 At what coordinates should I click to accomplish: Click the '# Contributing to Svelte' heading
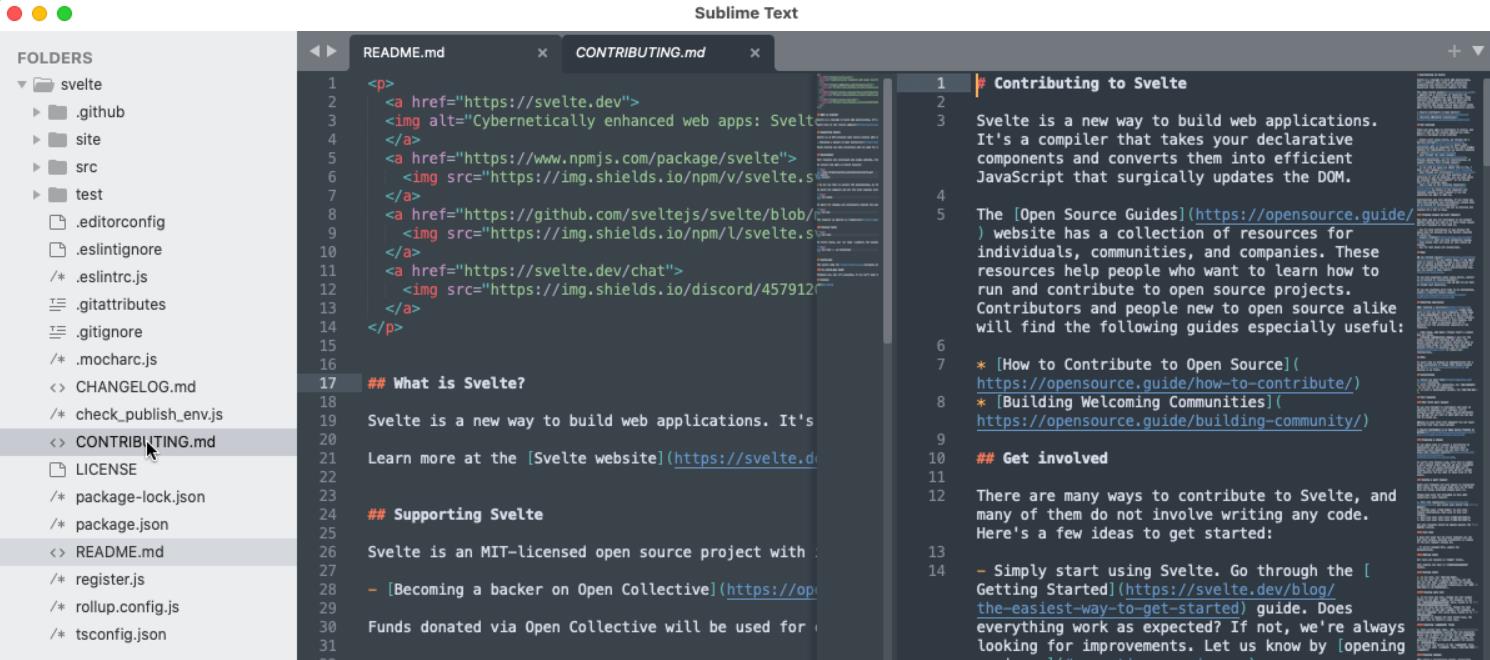1082,84
